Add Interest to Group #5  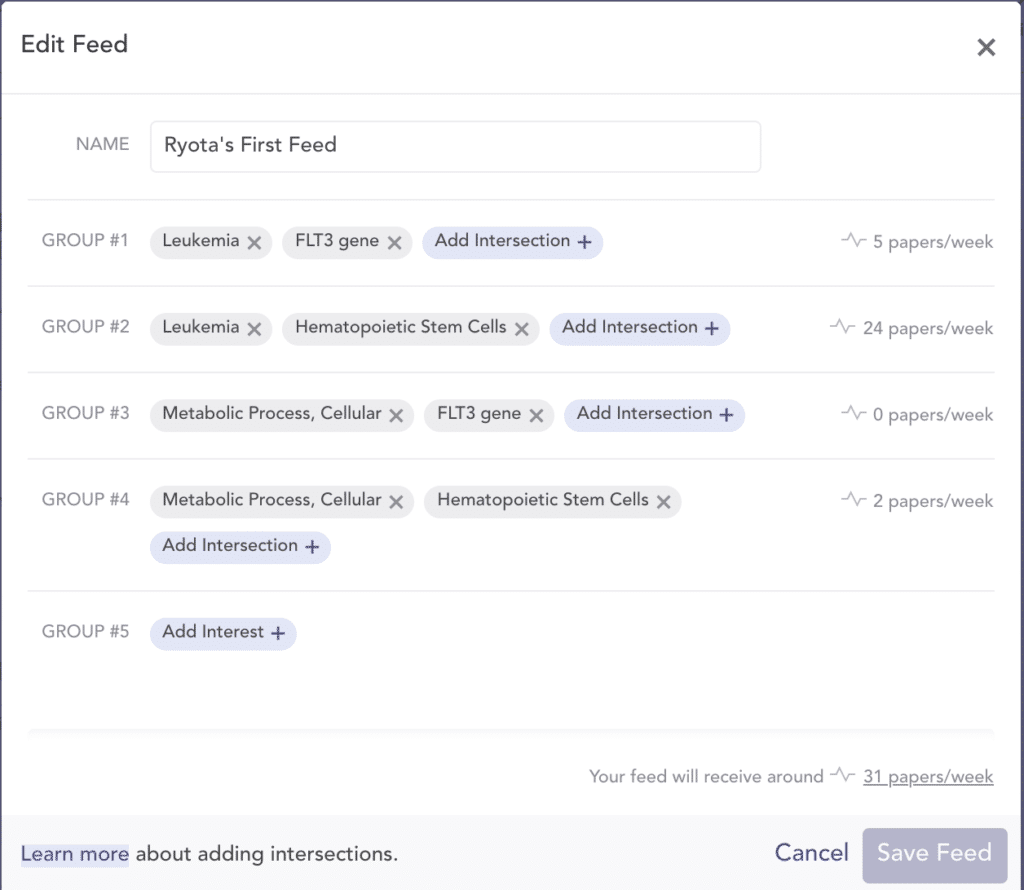click(x=223, y=633)
